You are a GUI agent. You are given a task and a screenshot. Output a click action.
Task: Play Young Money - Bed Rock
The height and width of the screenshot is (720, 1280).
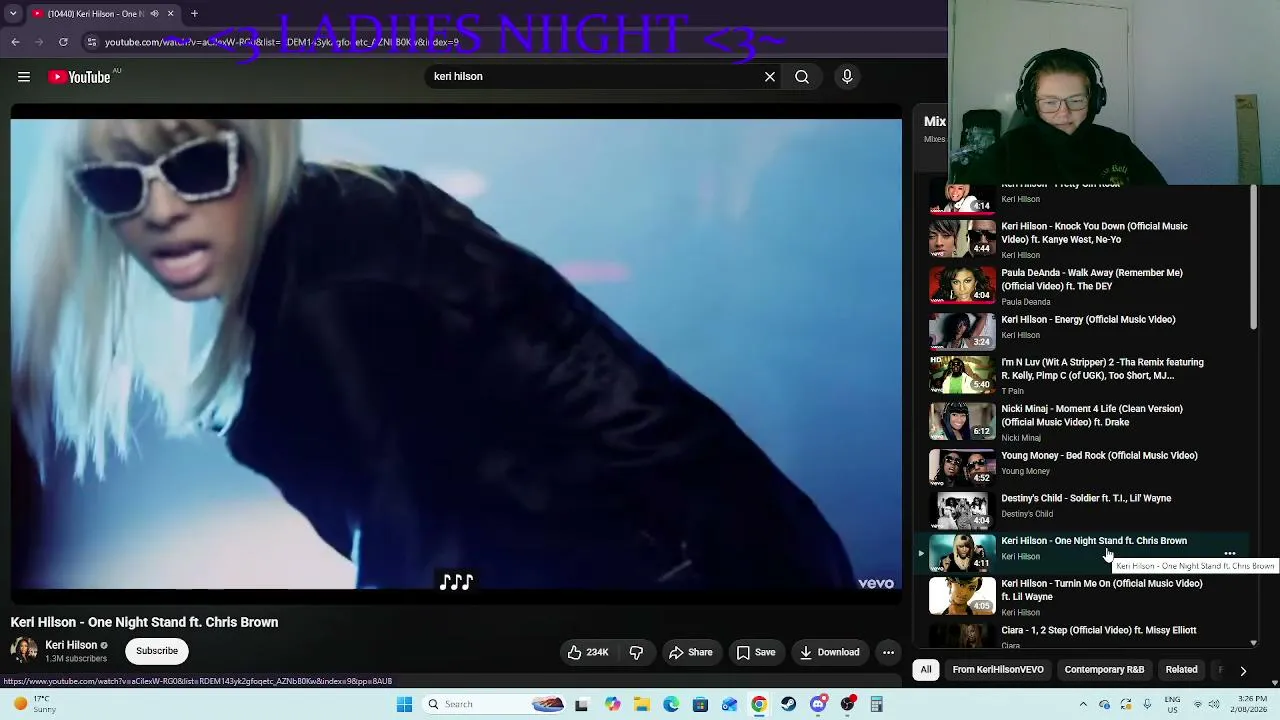pos(1099,456)
